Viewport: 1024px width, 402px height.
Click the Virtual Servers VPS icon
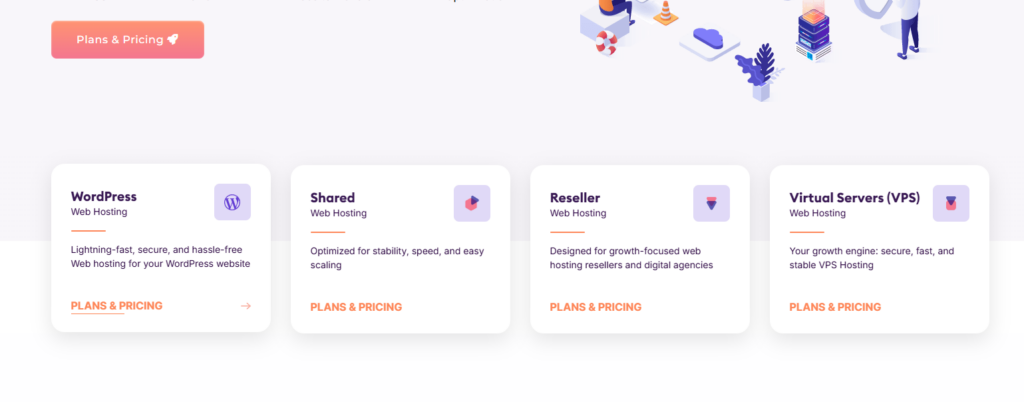(x=951, y=203)
